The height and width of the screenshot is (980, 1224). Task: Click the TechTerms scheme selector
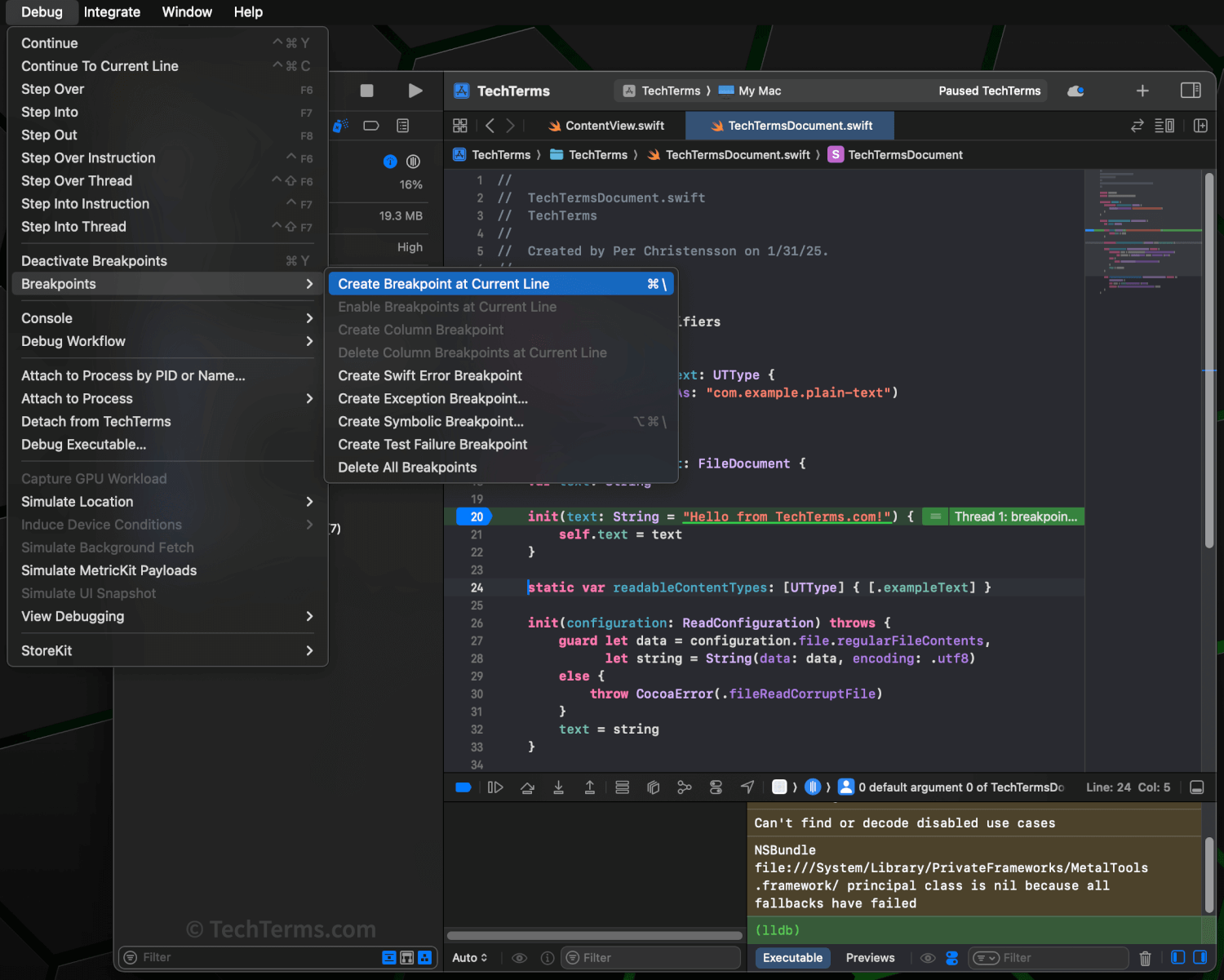(663, 91)
